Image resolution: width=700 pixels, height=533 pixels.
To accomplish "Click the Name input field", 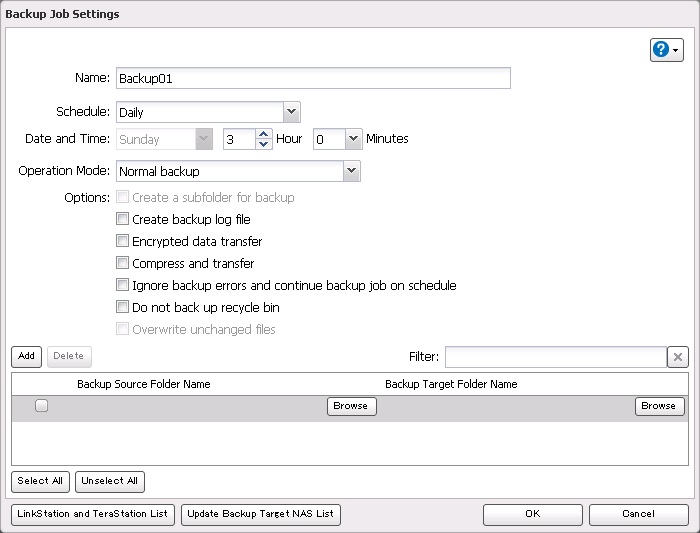I will point(313,78).
